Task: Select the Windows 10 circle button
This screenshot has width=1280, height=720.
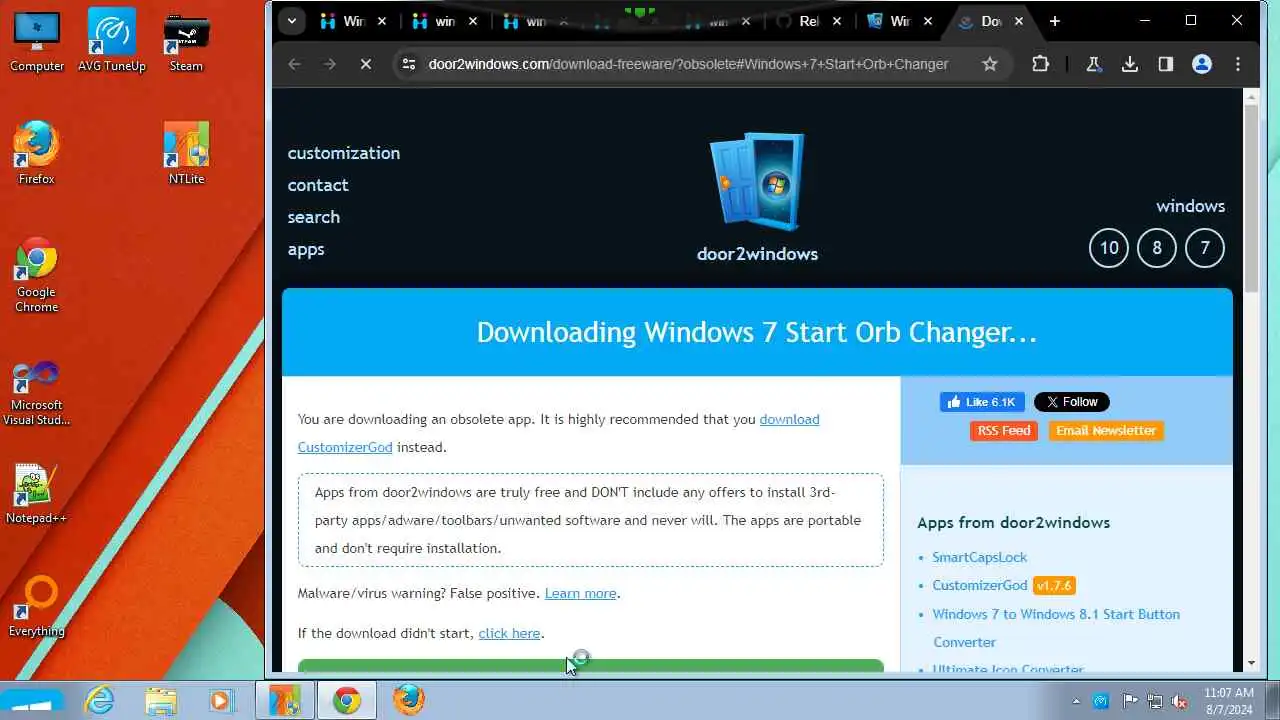Action: coord(1109,248)
